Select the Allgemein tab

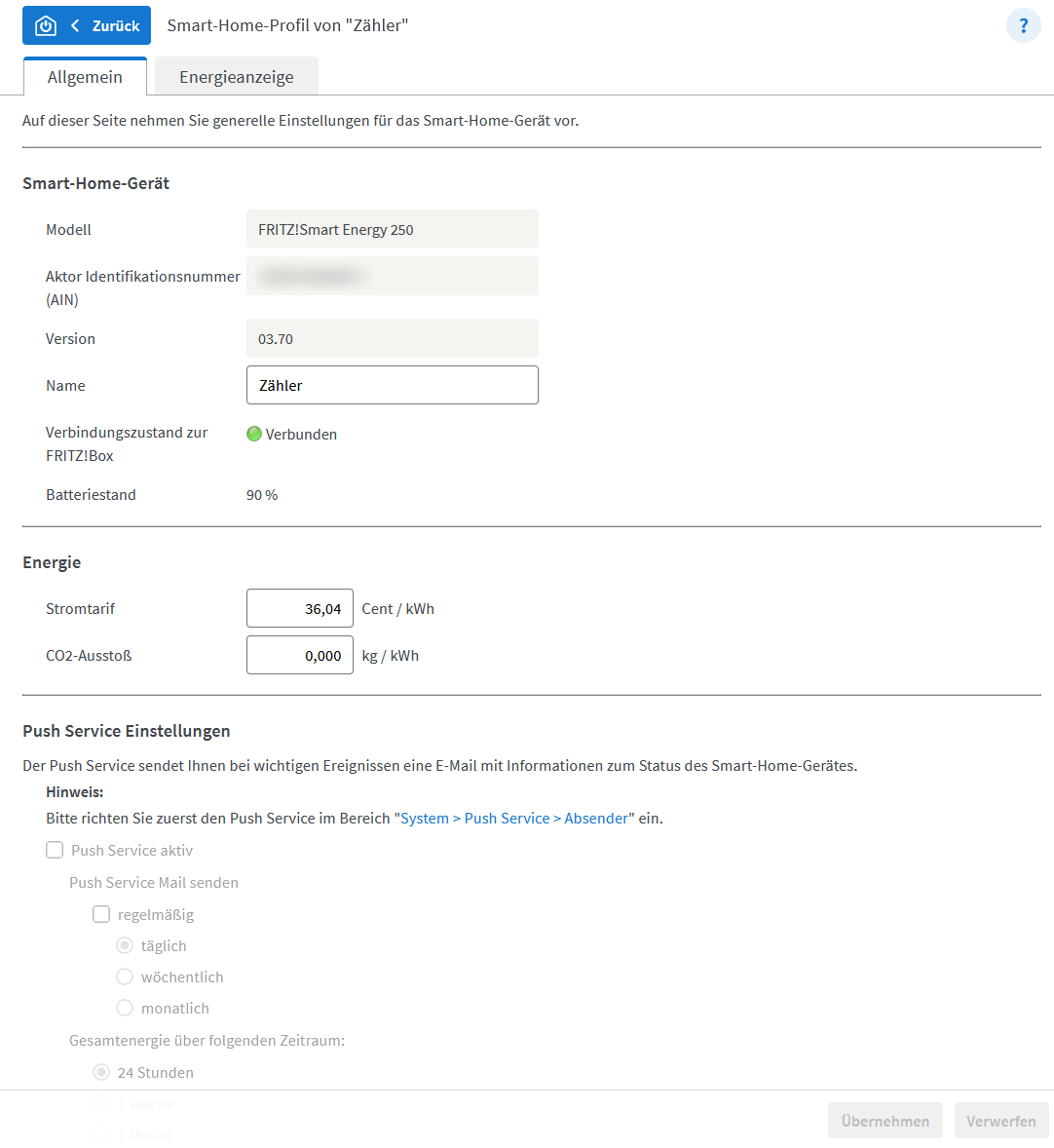85,77
